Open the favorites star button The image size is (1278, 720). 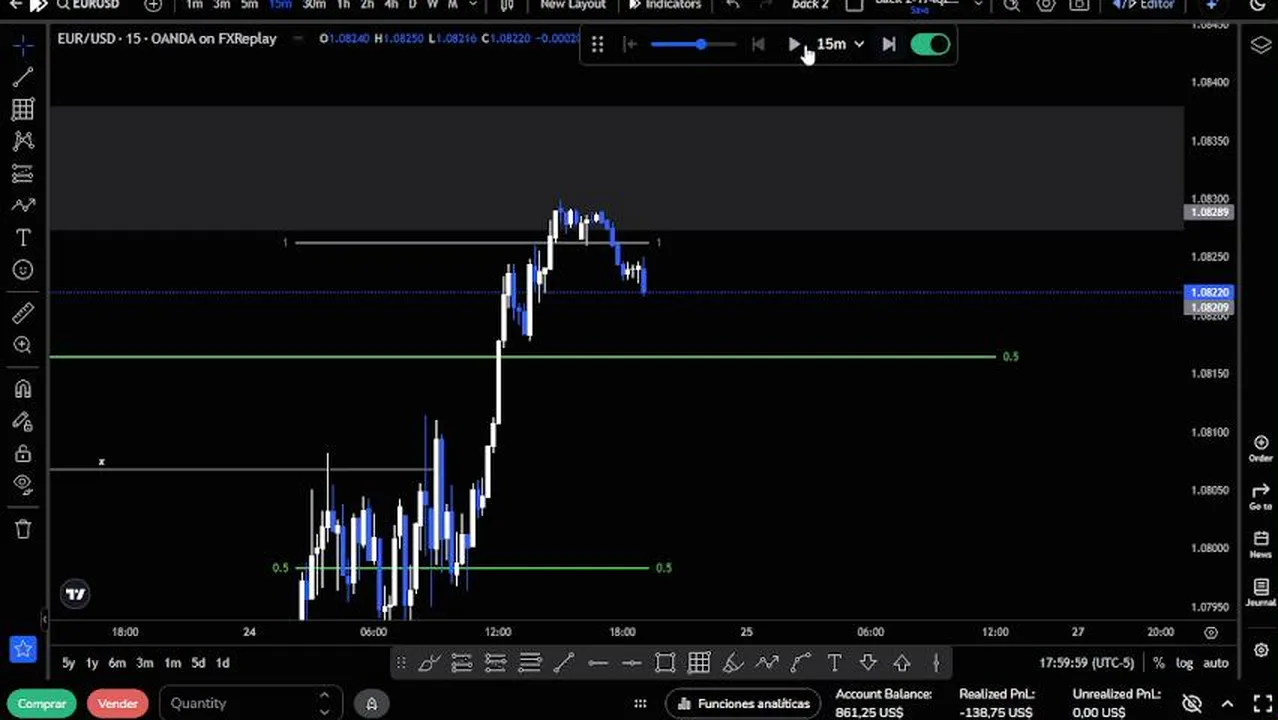click(23, 649)
